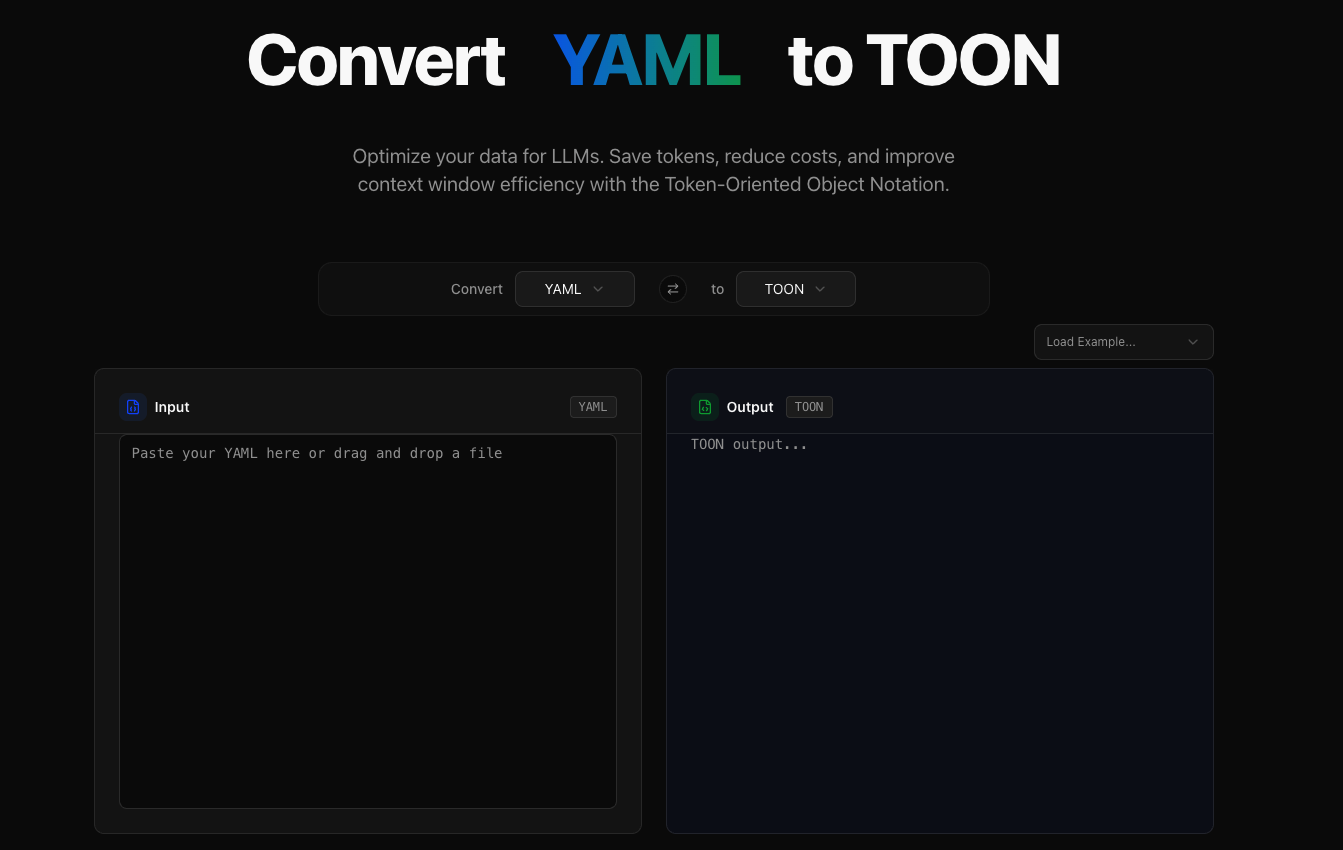
Task: Open the YAML source format dropdown
Action: coord(574,289)
